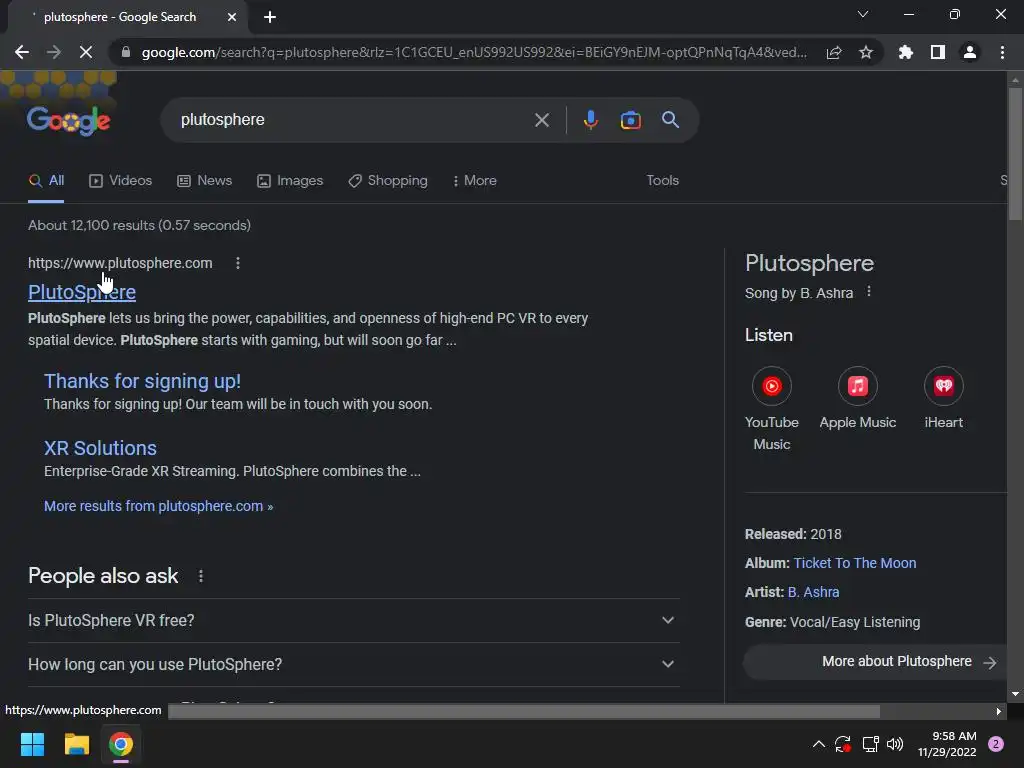Show more results from plutosphere.com

[158, 506]
